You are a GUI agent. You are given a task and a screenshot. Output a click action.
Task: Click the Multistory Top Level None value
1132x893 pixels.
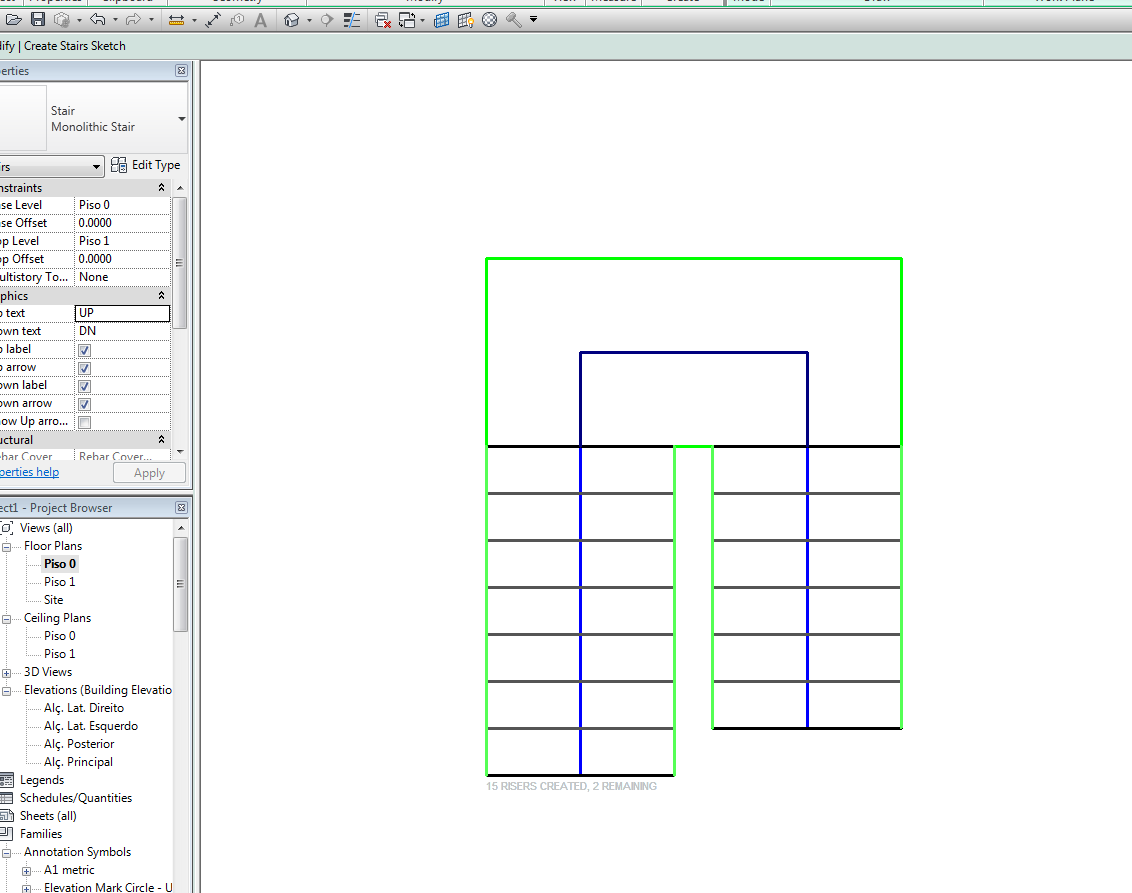[x=123, y=277]
